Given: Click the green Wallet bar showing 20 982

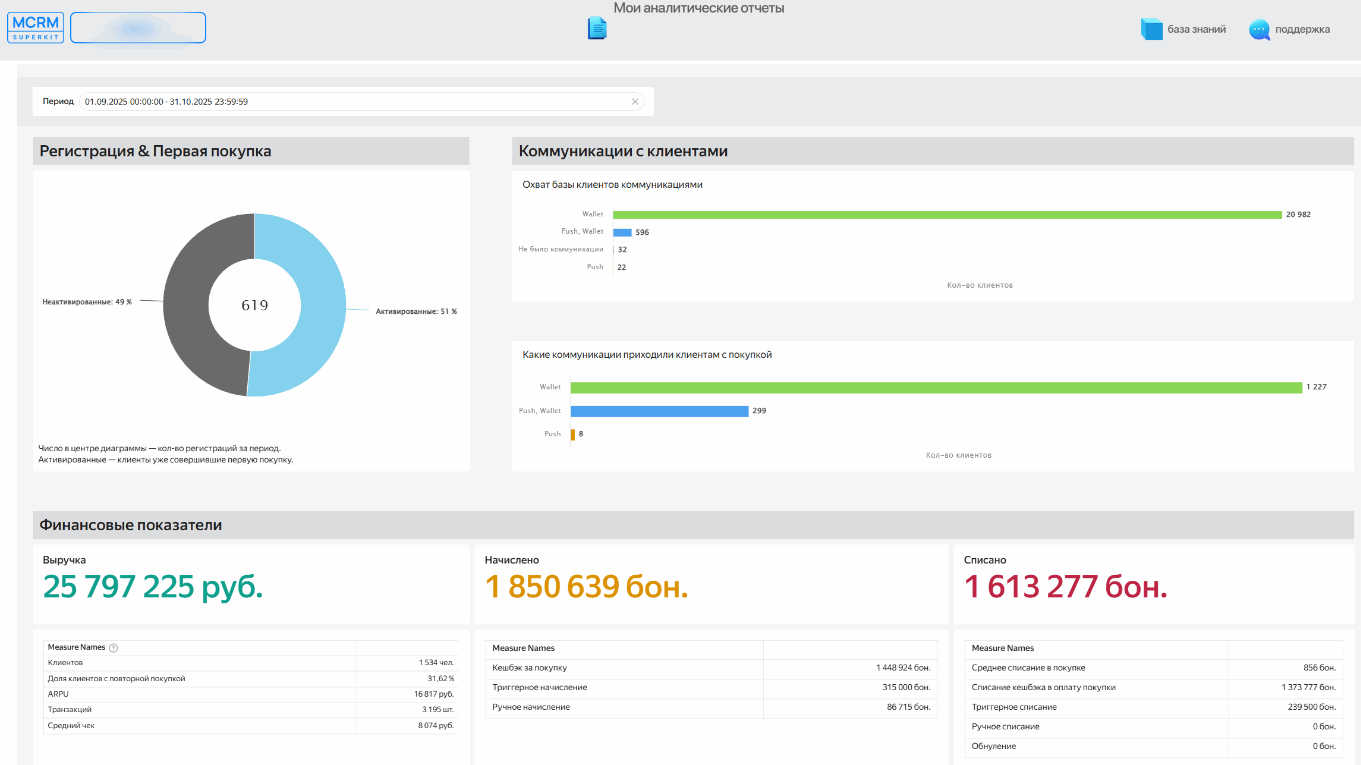Looking at the screenshot, I should 946,215.
